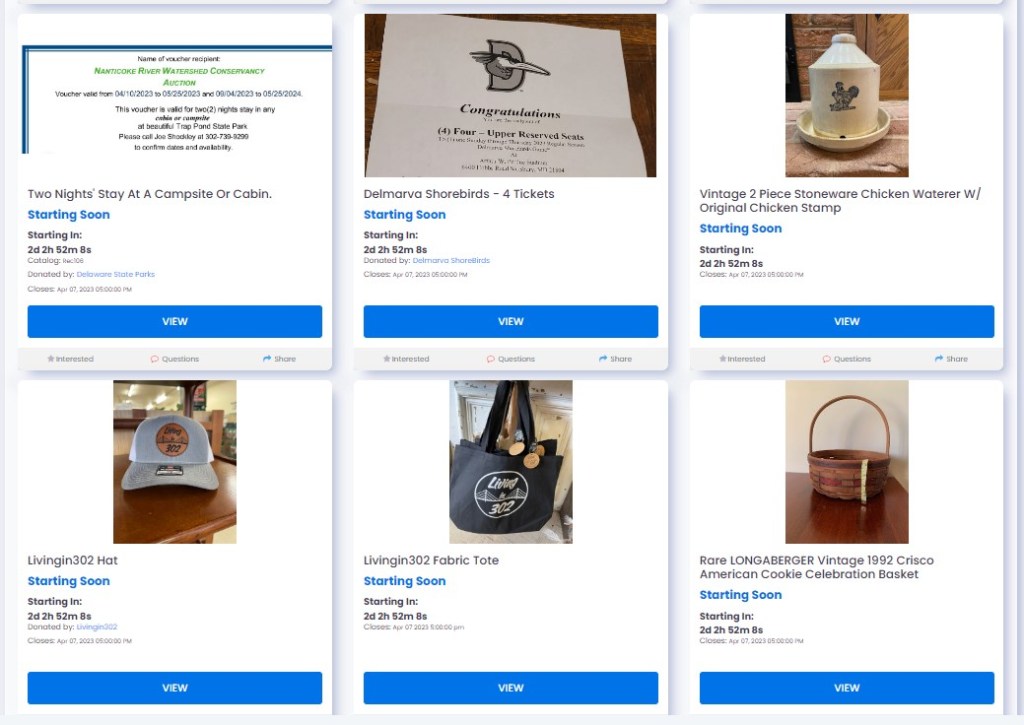Open Questions for Two Nights' Stay item
The image size is (1024, 725).
click(175, 359)
